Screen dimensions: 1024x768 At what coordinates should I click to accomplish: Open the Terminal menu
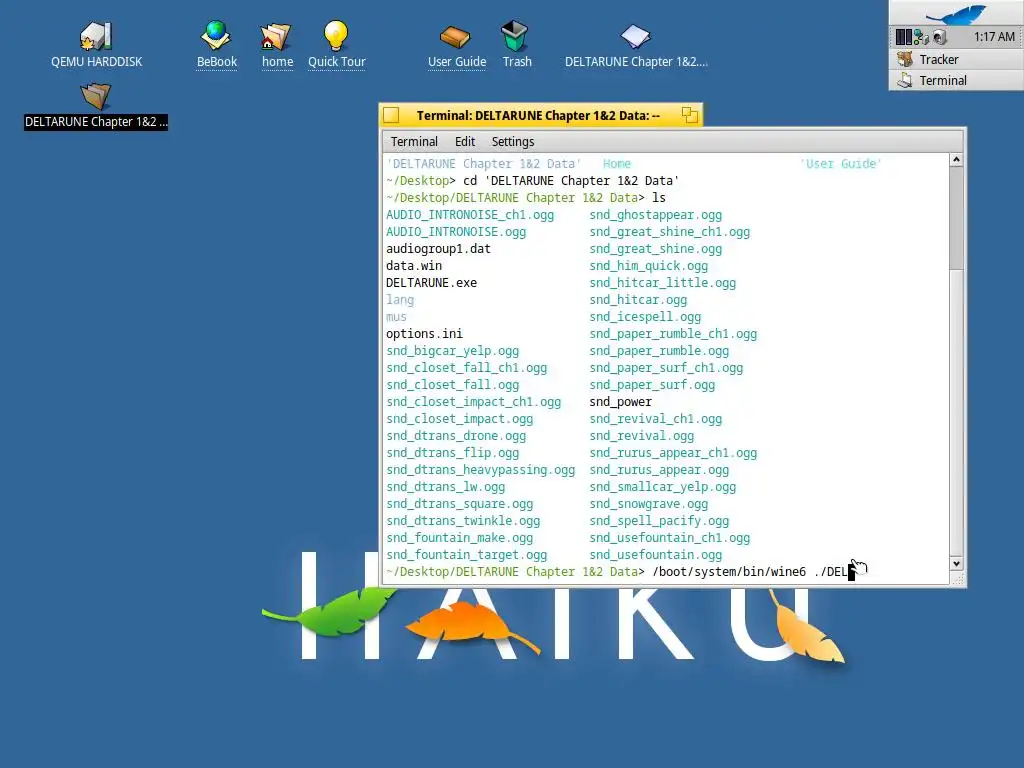(414, 142)
